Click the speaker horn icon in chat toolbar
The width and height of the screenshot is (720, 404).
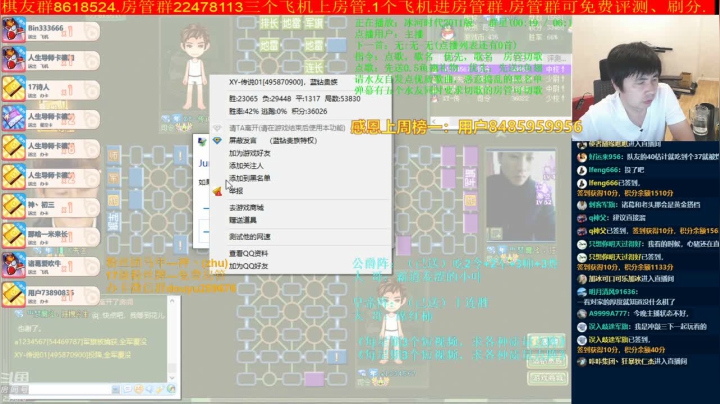[x=149, y=389]
